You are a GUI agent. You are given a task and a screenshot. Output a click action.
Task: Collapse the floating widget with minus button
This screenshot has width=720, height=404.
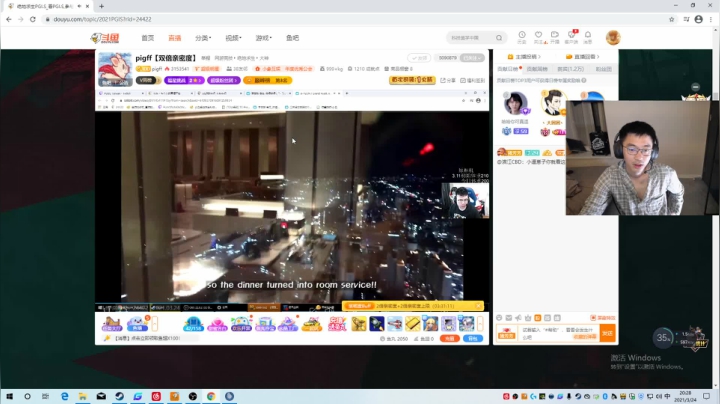(696, 87)
